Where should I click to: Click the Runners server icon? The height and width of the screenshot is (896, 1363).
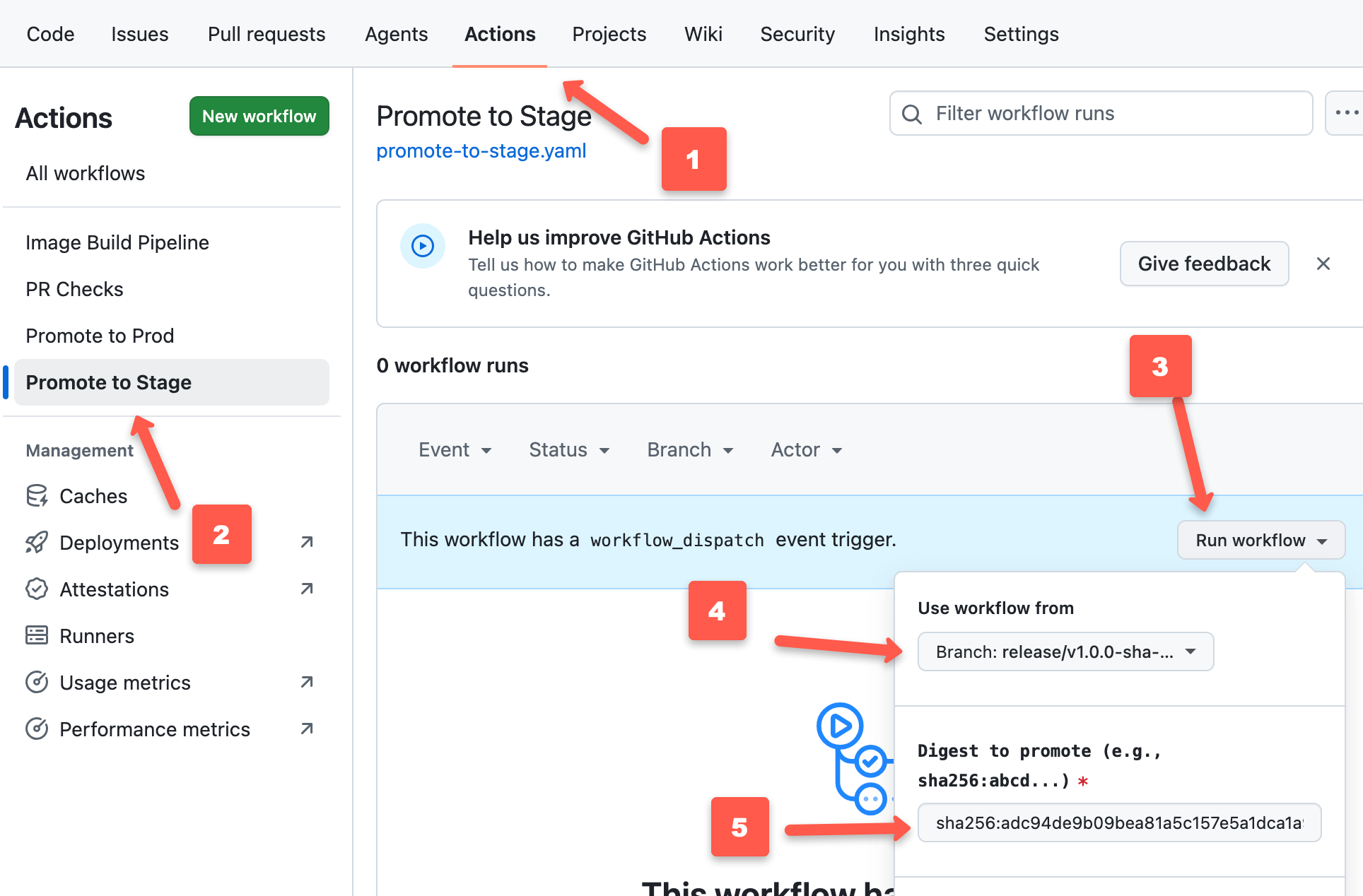(x=37, y=636)
